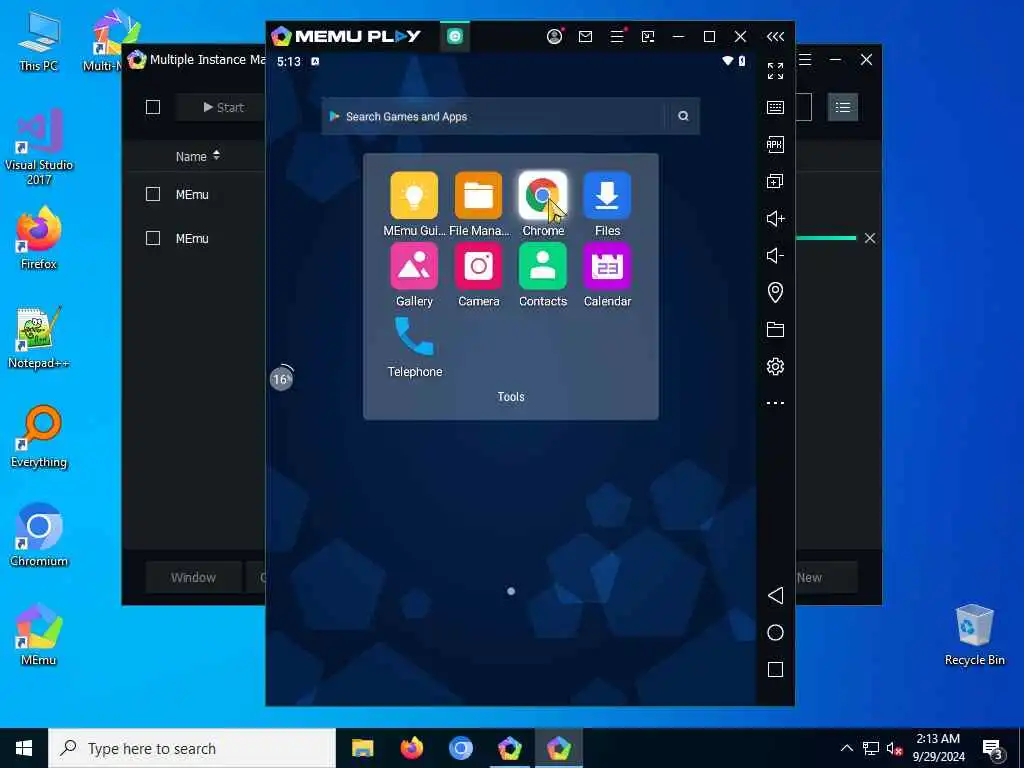Click the account avatar icon in title bar

point(554,37)
